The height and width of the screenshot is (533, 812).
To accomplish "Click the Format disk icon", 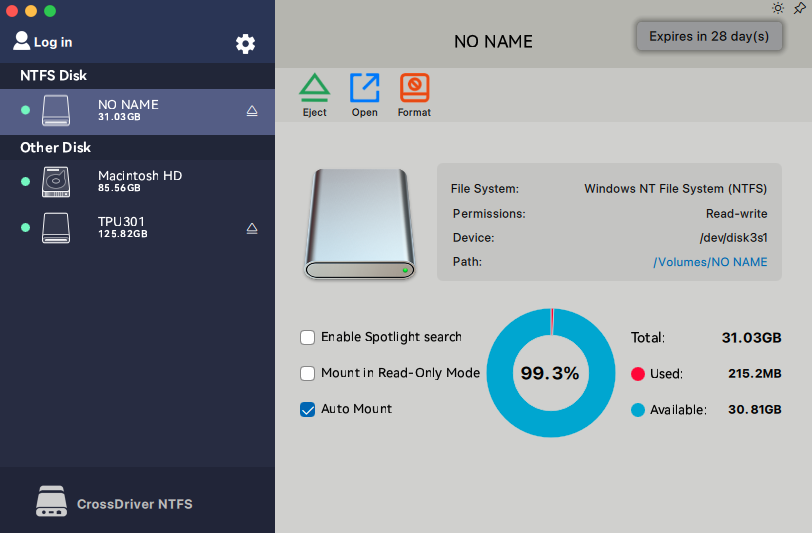I will point(414,89).
